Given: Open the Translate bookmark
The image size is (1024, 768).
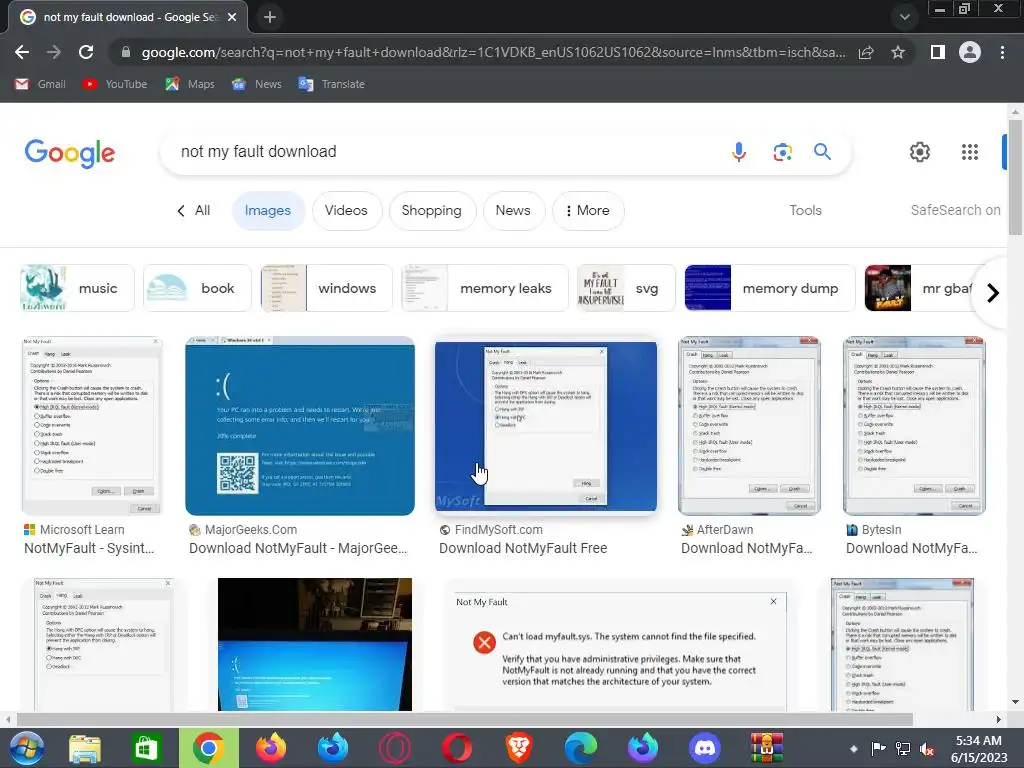Looking at the screenshot, I should pos(332,84).
